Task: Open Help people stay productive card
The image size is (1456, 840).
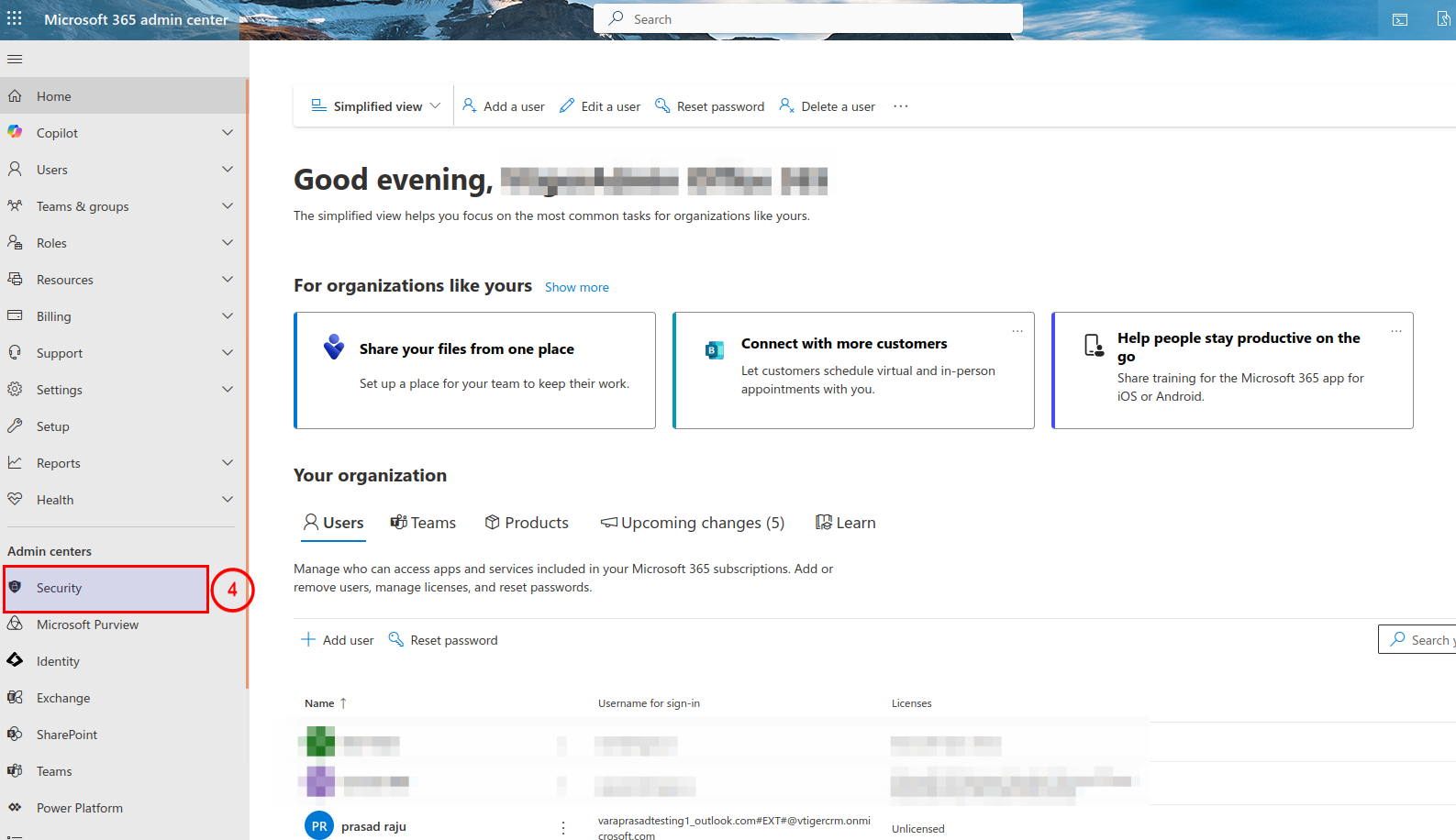Action: (1232, 370)
